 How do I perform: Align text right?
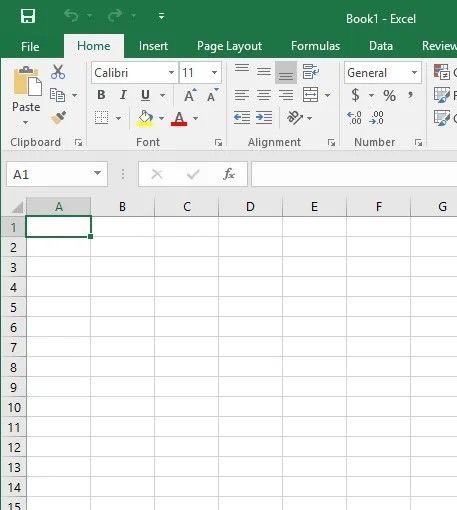pyautogui.click(x=286, y=95)
